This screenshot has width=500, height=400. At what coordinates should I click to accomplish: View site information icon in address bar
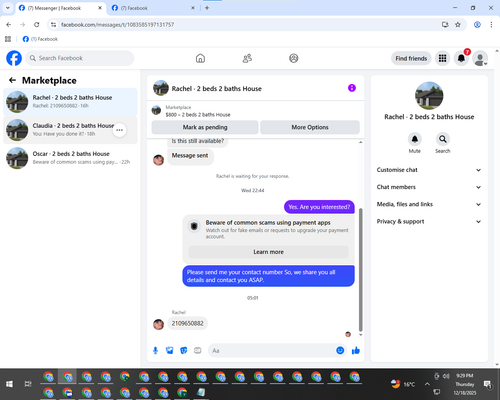pyautogui.click(x=53, y=24)
